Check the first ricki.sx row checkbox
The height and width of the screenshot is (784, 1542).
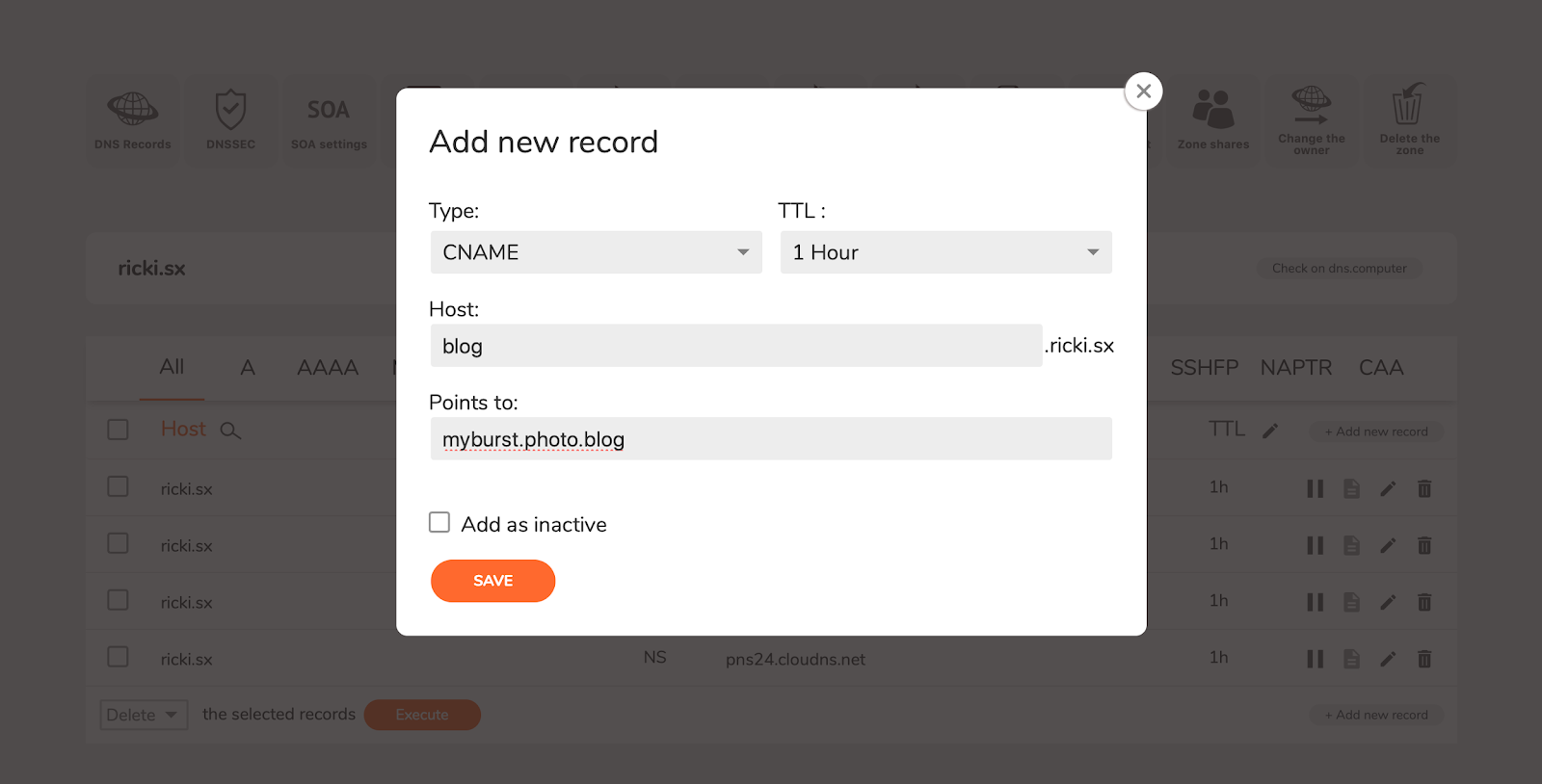[x=118, y=486]
